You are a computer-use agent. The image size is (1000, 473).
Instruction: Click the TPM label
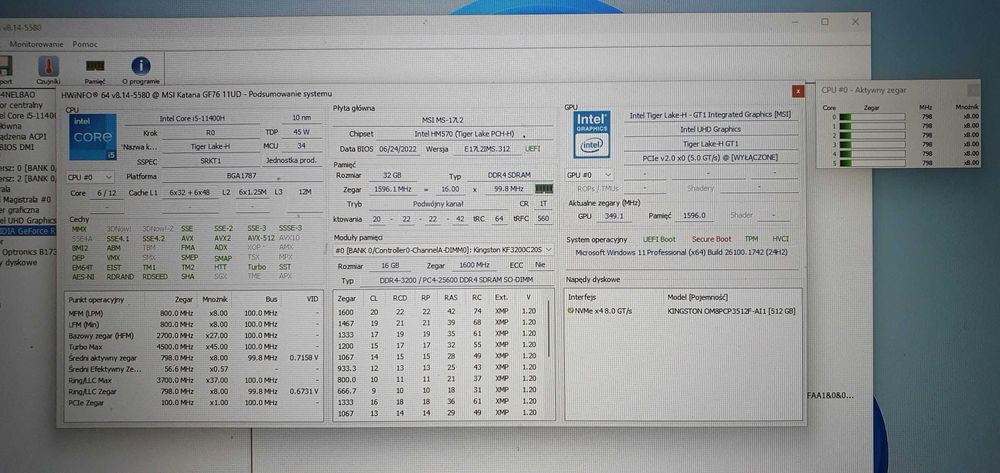pyautogui.click(x=751, y=239)
